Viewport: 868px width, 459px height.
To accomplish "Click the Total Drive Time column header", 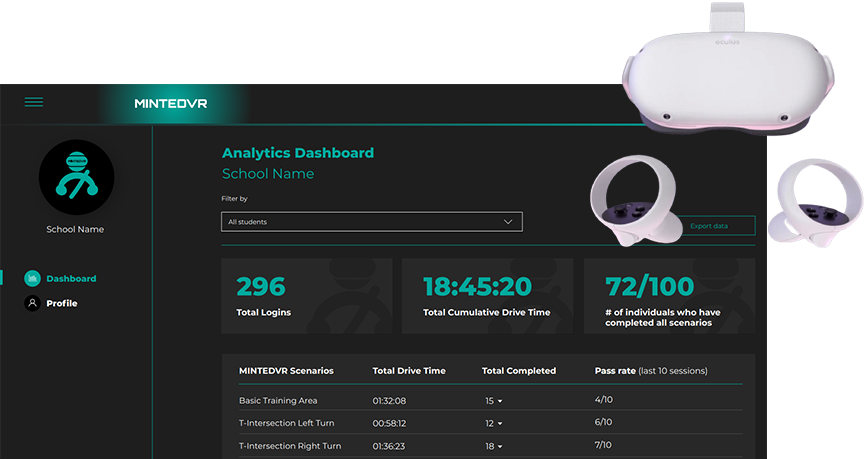I will tap(409, 371).
